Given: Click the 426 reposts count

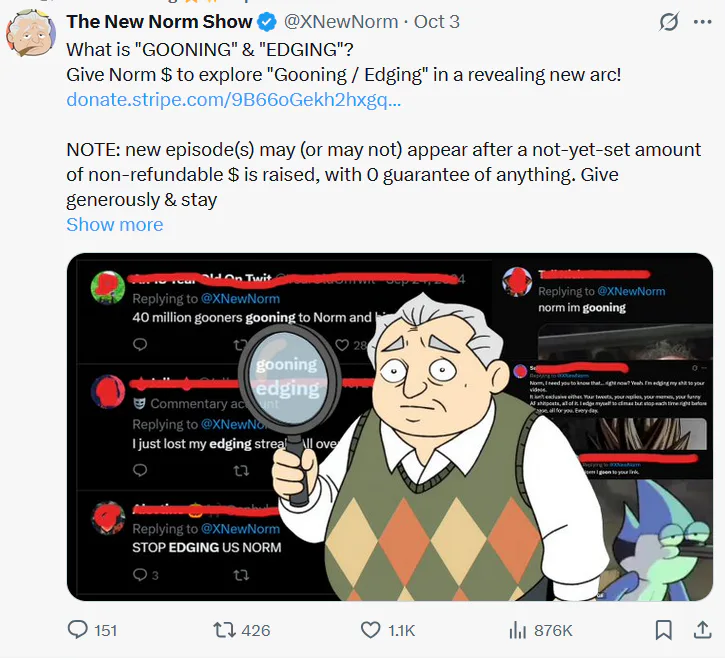Looking at the screenshot, I should click(x=256, y=630).
